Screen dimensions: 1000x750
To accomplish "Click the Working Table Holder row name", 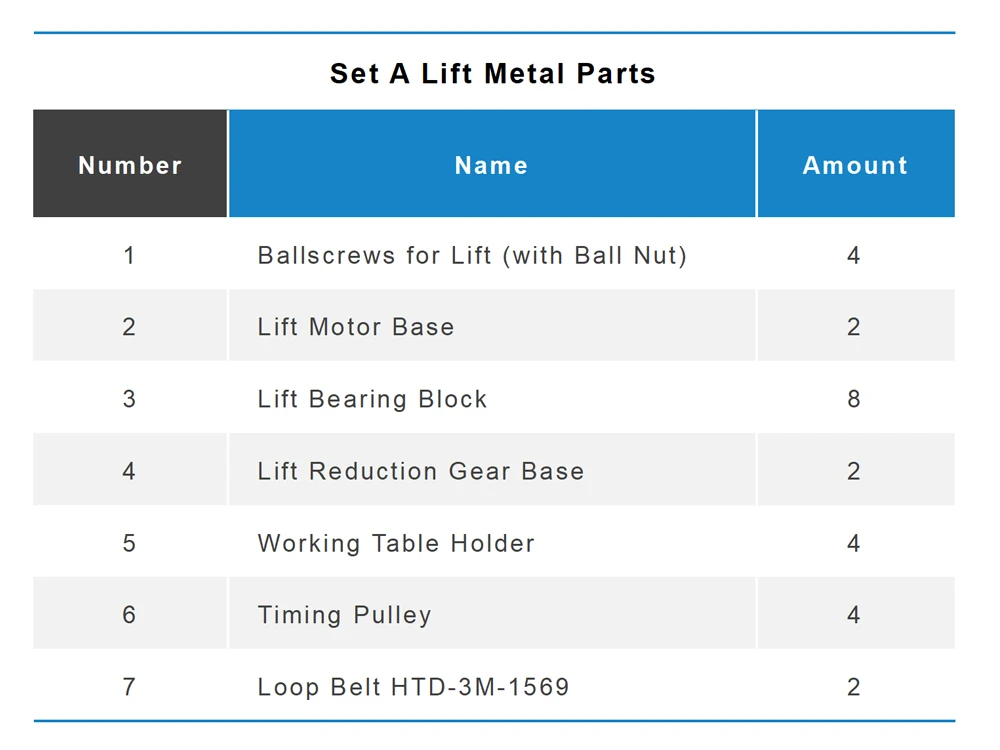I will [x=396, y=543].
